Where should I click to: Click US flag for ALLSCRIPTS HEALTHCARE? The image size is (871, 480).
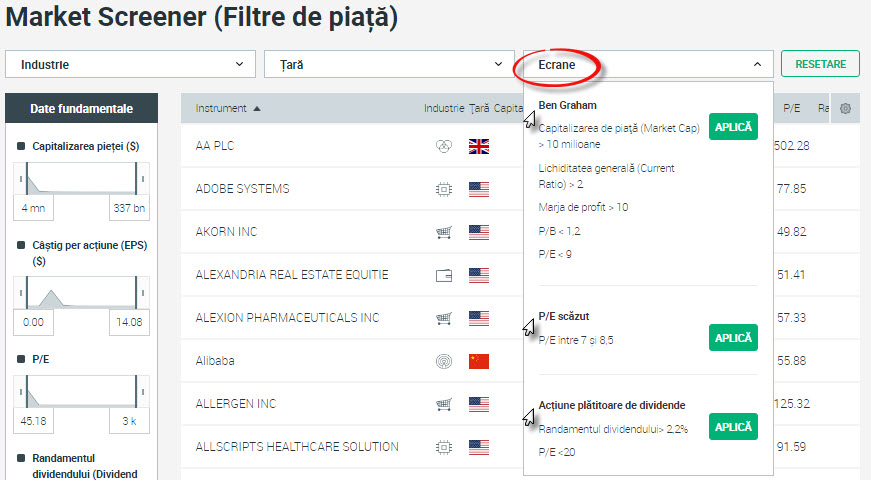pos(479,447)
